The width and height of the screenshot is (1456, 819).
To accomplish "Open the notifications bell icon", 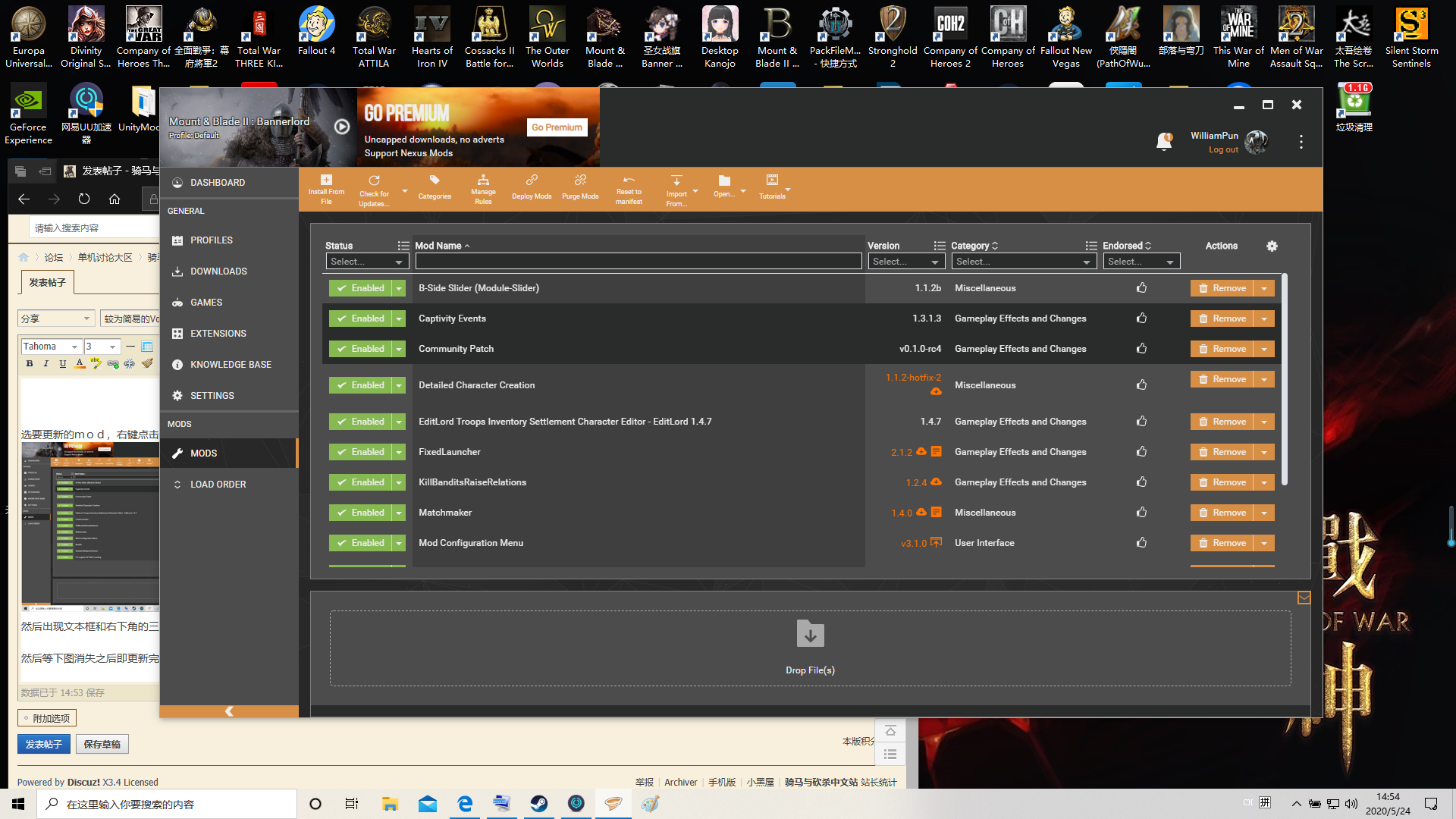I will [x=1164, y=142].
